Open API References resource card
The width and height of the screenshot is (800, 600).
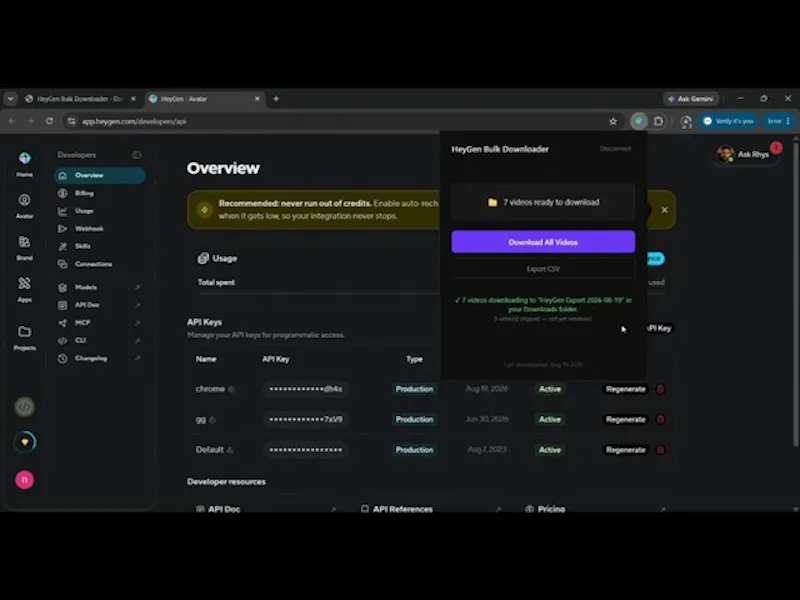pyautogui.click(x=431, y=508)
